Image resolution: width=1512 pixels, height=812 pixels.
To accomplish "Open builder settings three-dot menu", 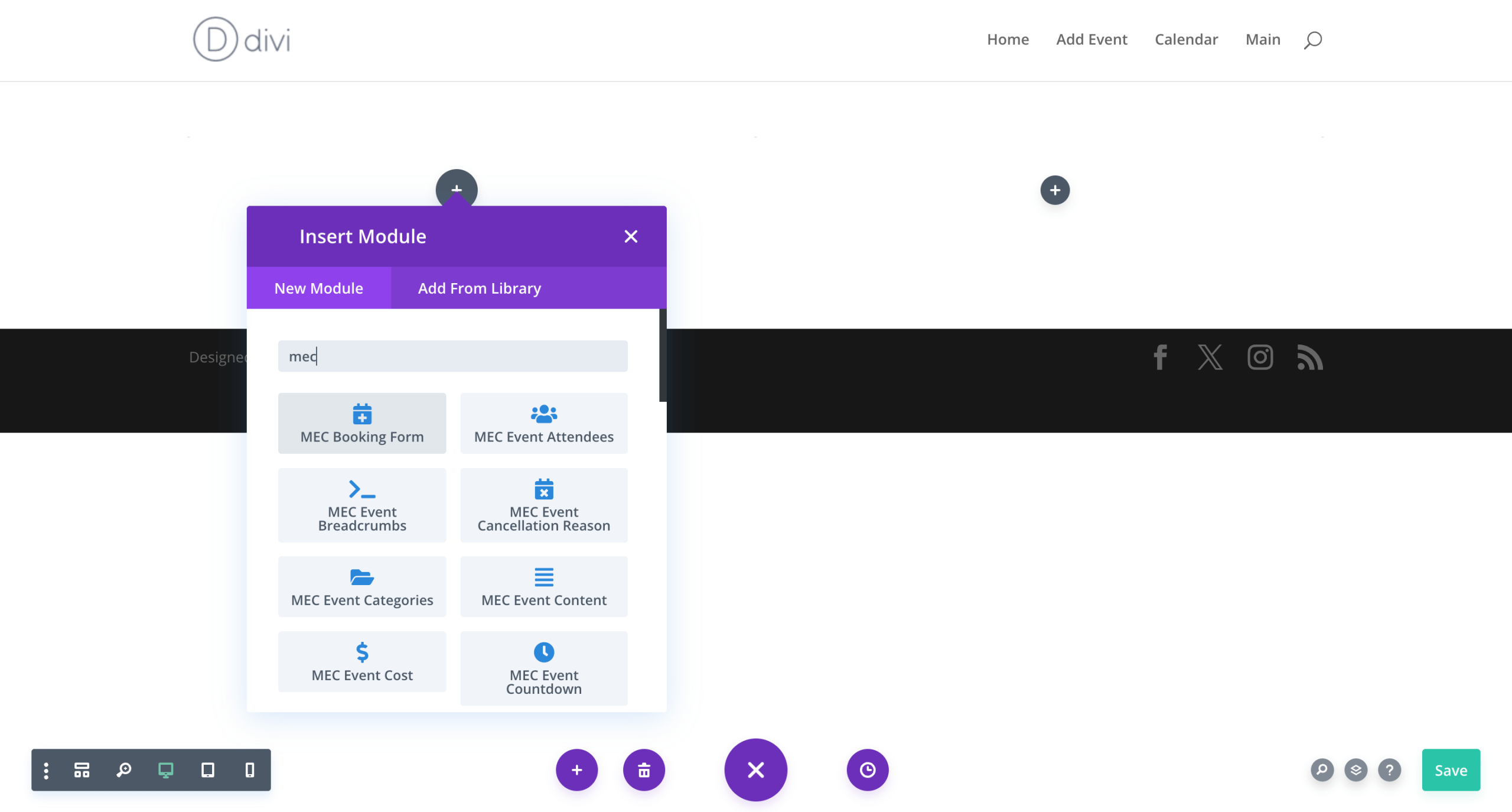I will point(46,769).
